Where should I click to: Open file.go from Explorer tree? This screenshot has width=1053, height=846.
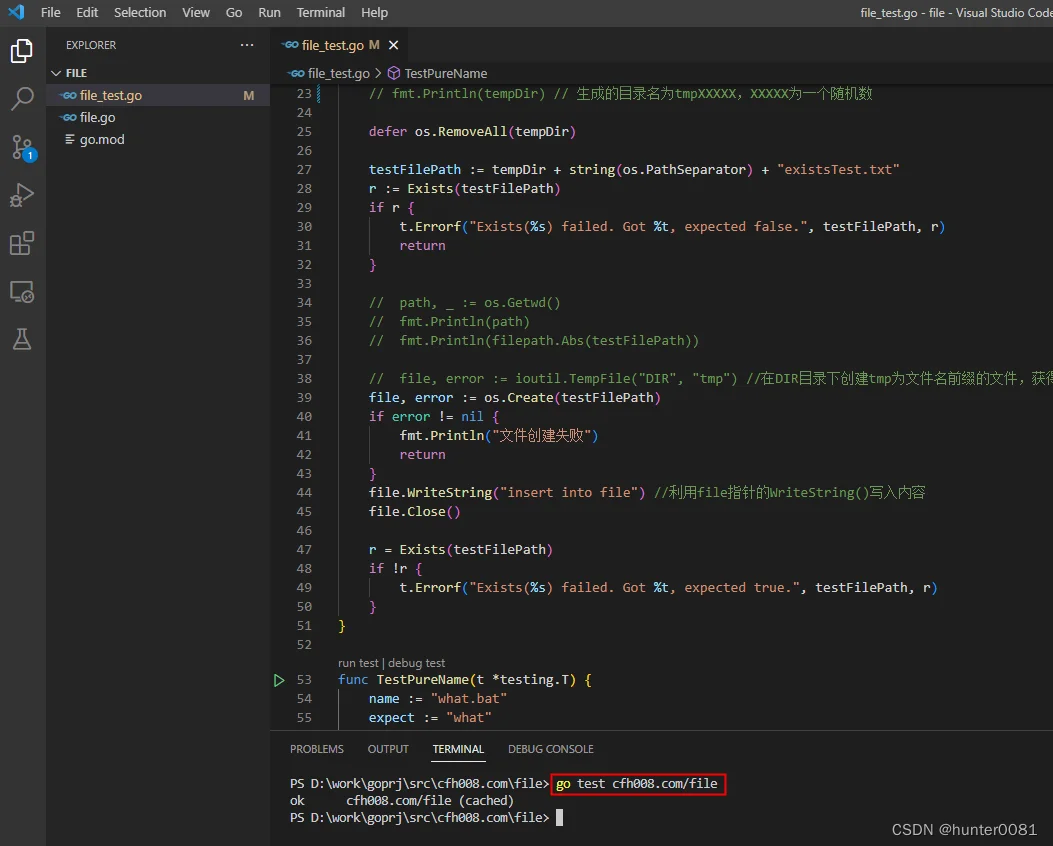coord(158,118)
